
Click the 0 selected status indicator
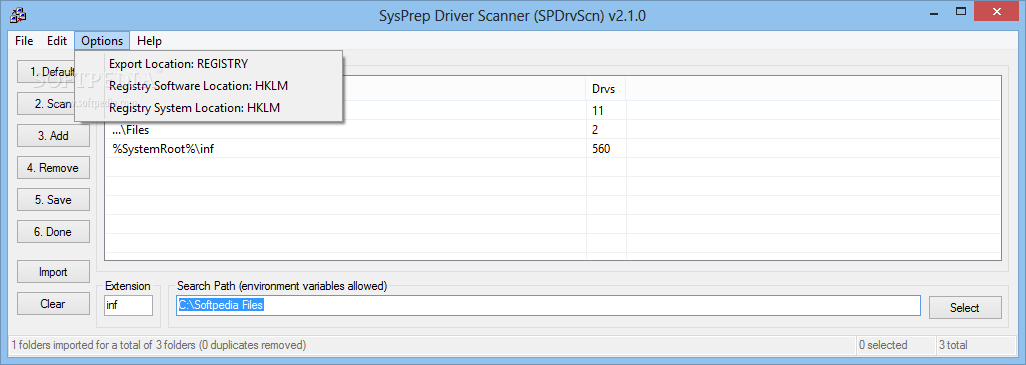point(883,345)
